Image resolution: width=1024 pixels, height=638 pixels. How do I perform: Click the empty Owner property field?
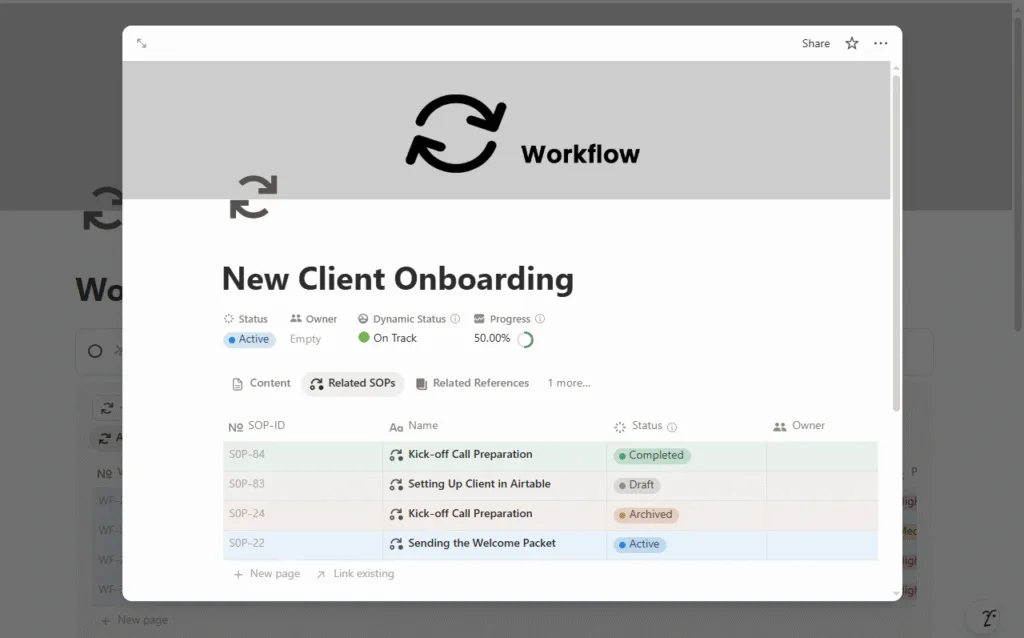(x=305, y=339)
